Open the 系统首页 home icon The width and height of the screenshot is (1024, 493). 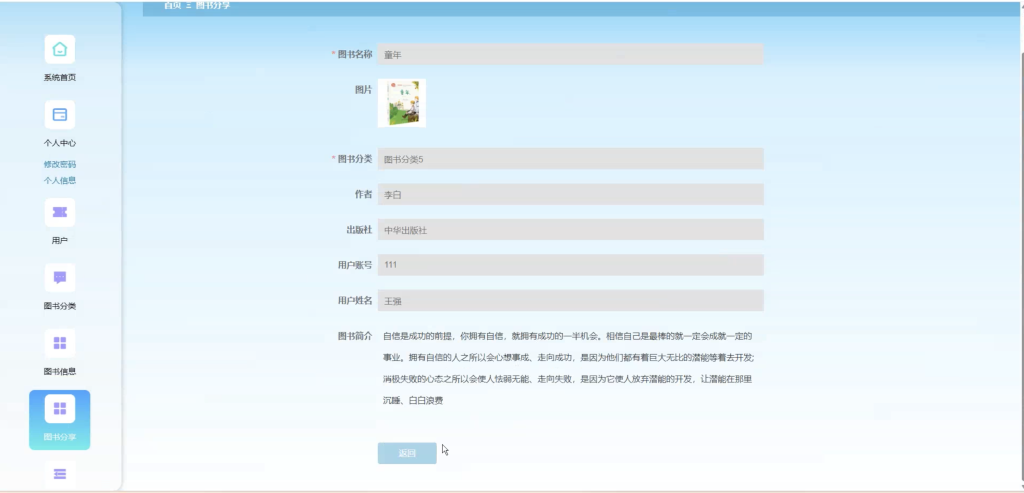tap(59, 50)
